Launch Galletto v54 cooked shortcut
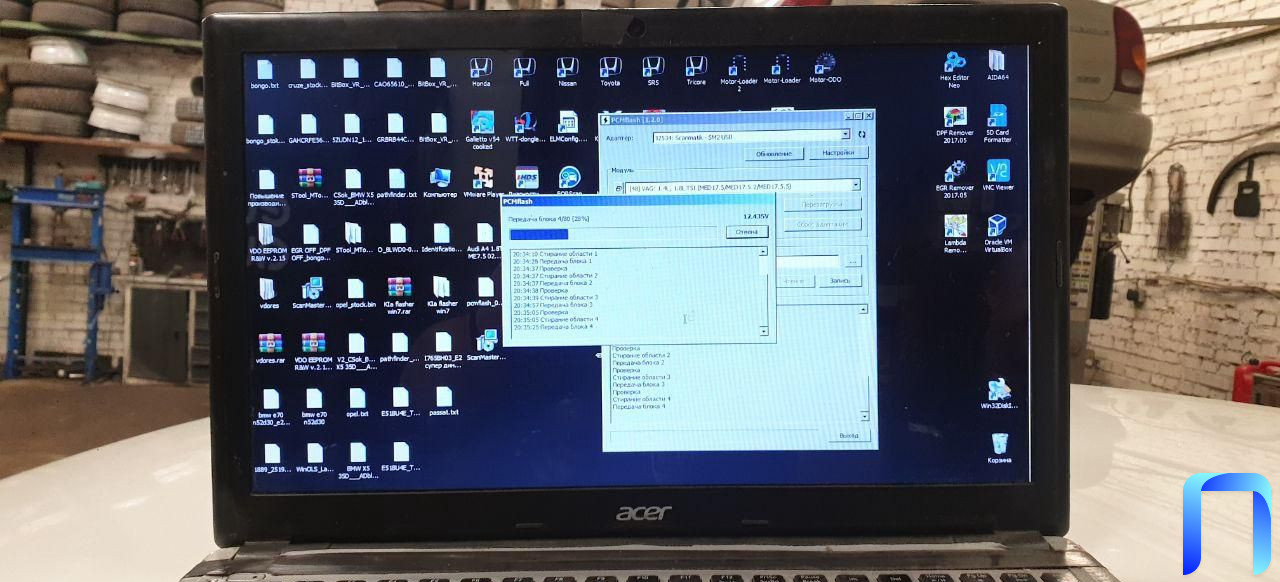The width and height of the screenshot is (1280, 582). click(482, 129)
